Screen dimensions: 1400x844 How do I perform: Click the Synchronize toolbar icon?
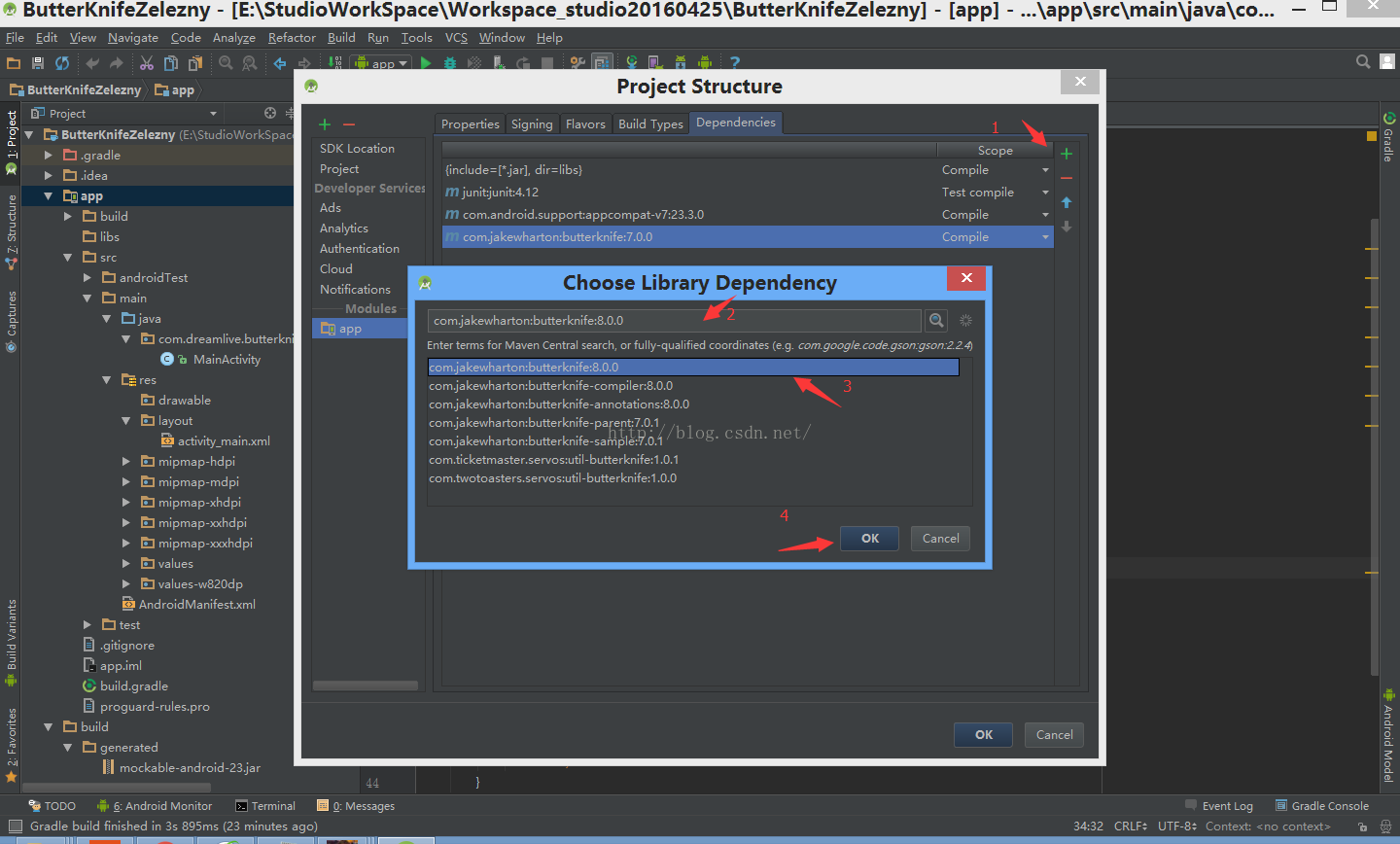pos(62,63)
